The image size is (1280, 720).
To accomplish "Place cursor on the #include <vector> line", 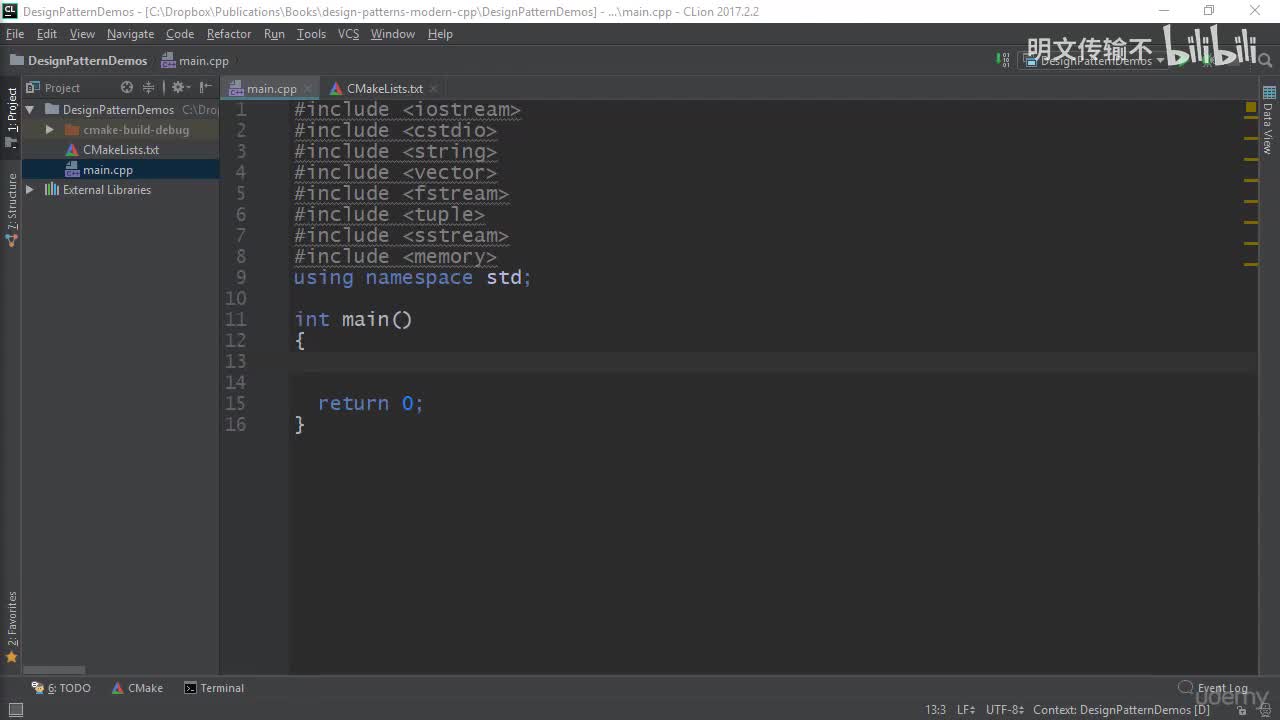I will [395, 172].
